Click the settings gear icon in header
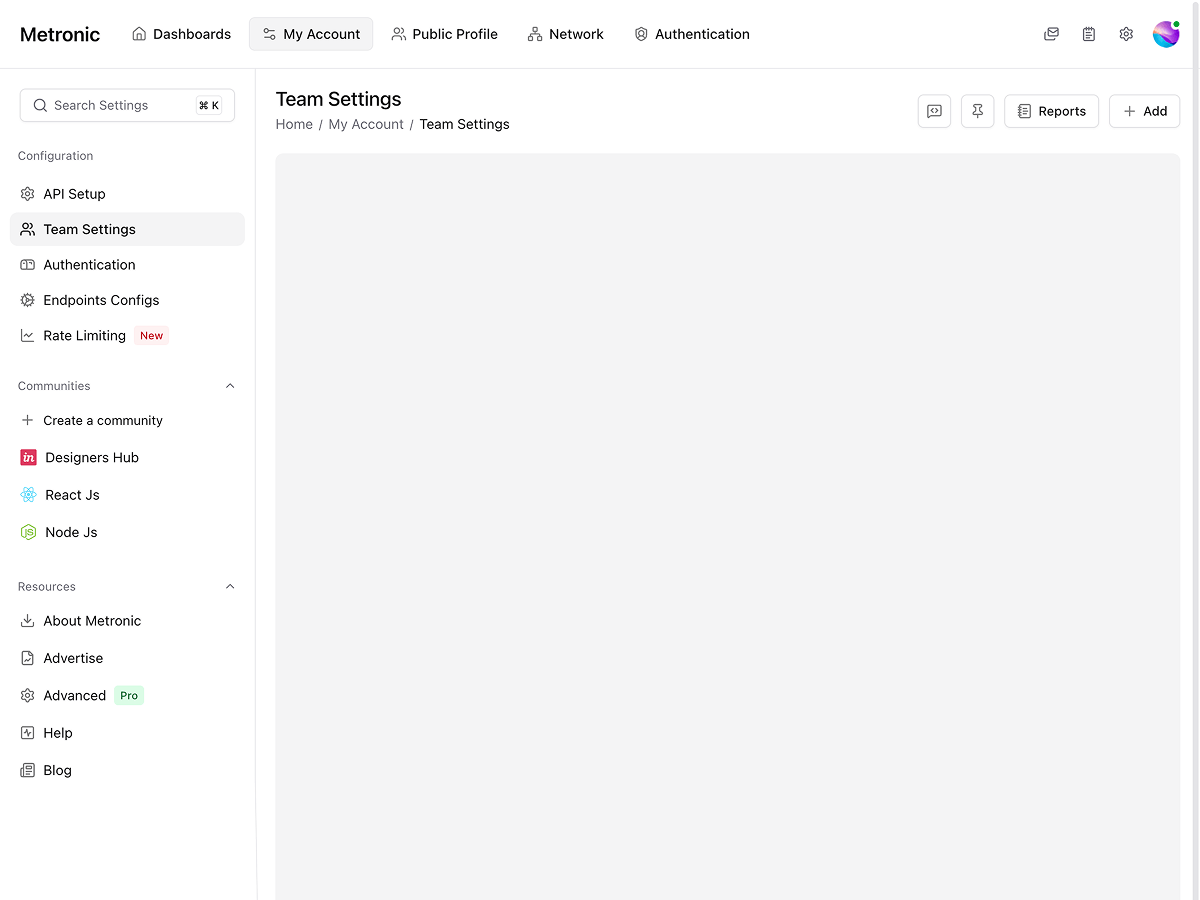 (1126, 34)
